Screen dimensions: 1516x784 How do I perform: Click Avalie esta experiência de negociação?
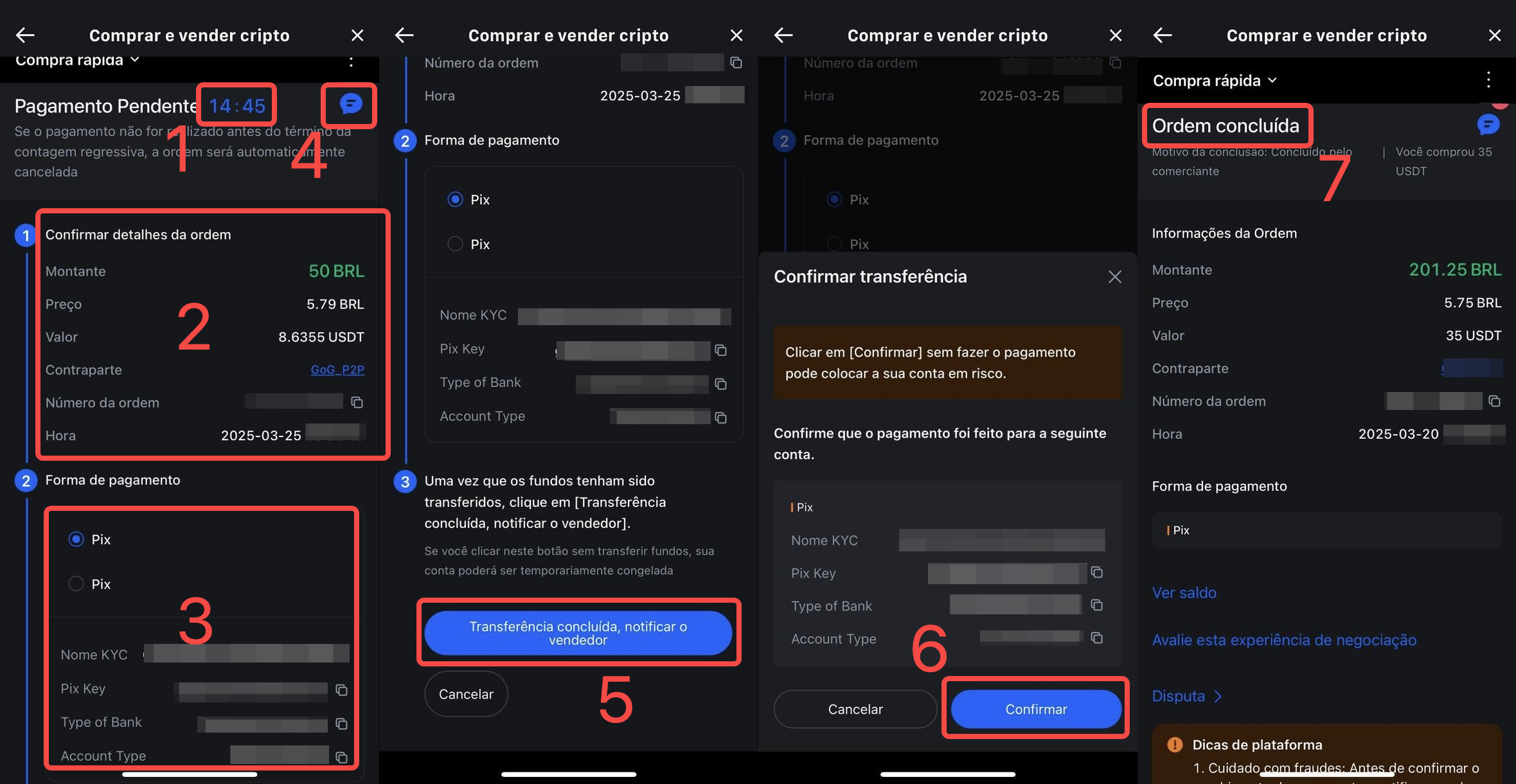coord(1283,640)
